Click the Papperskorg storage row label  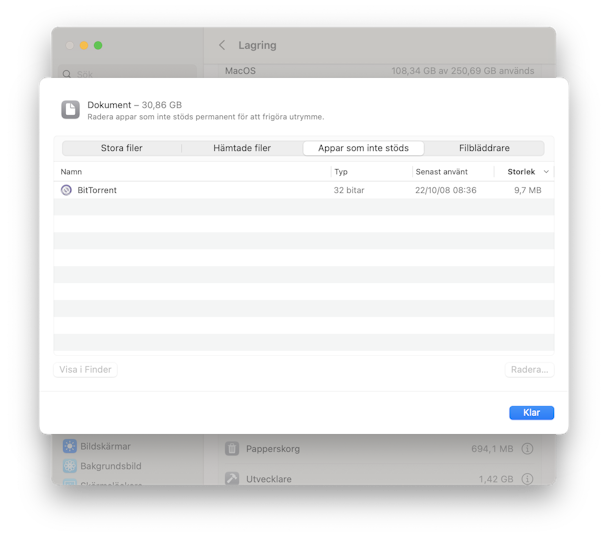[273, 449]
